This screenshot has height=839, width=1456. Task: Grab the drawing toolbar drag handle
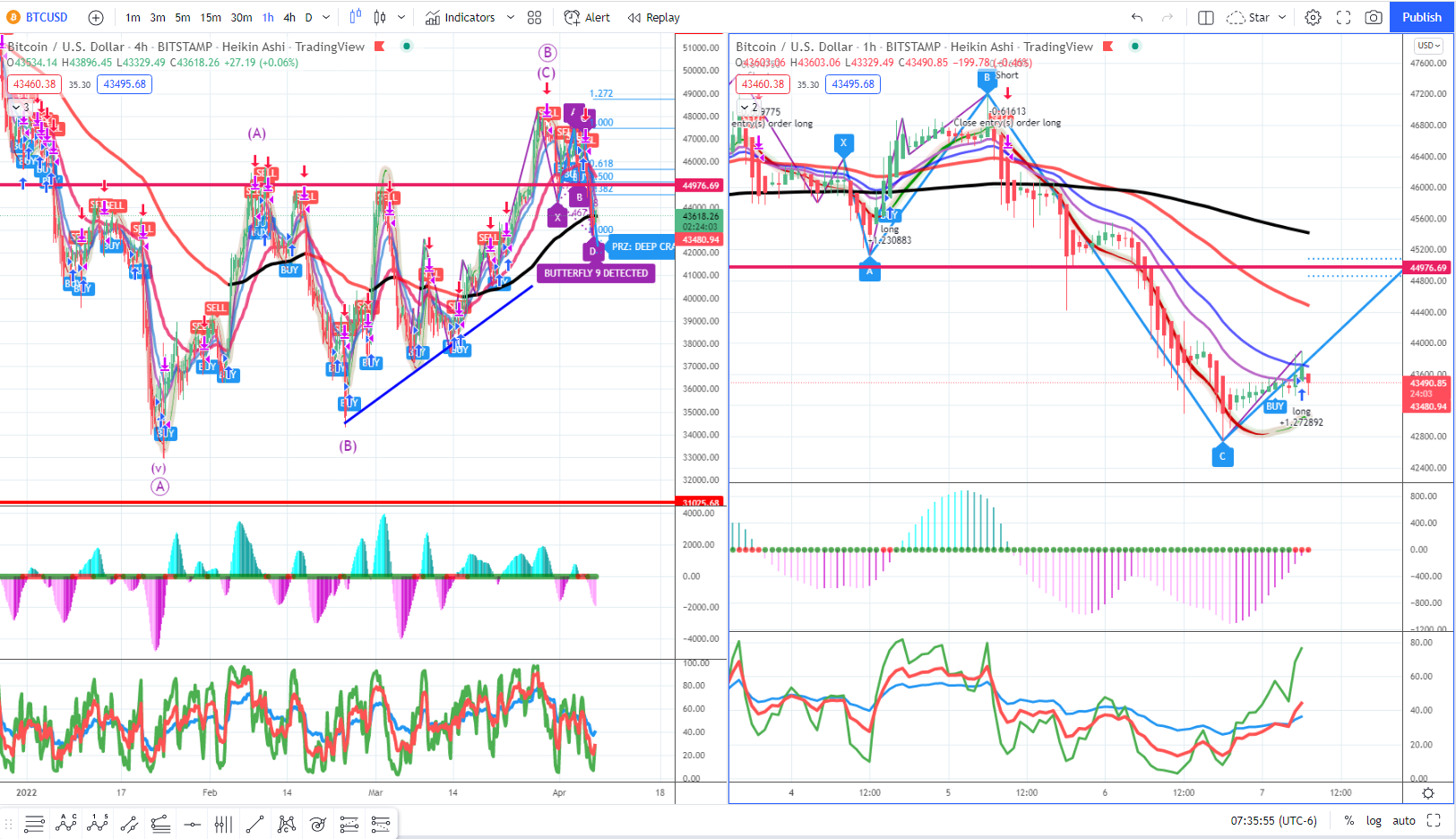(x=9, y=824)
